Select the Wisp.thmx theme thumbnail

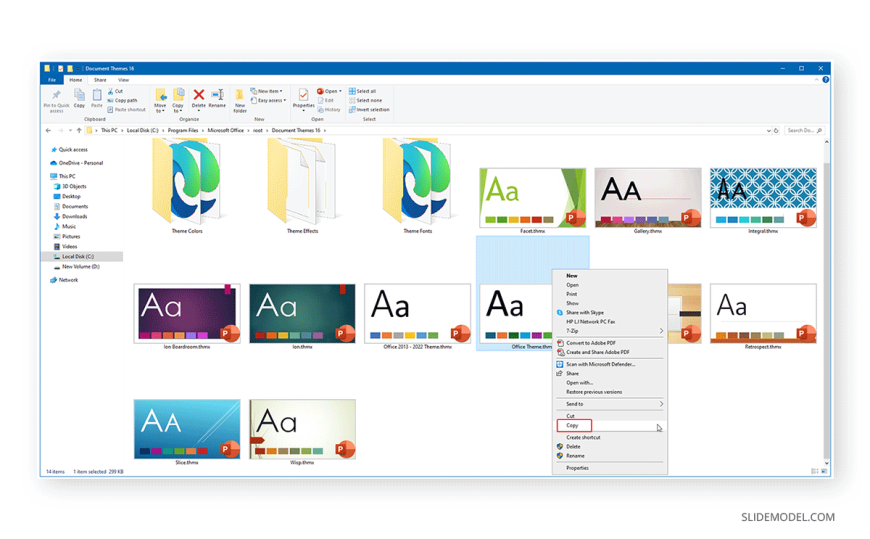[302, 429]
